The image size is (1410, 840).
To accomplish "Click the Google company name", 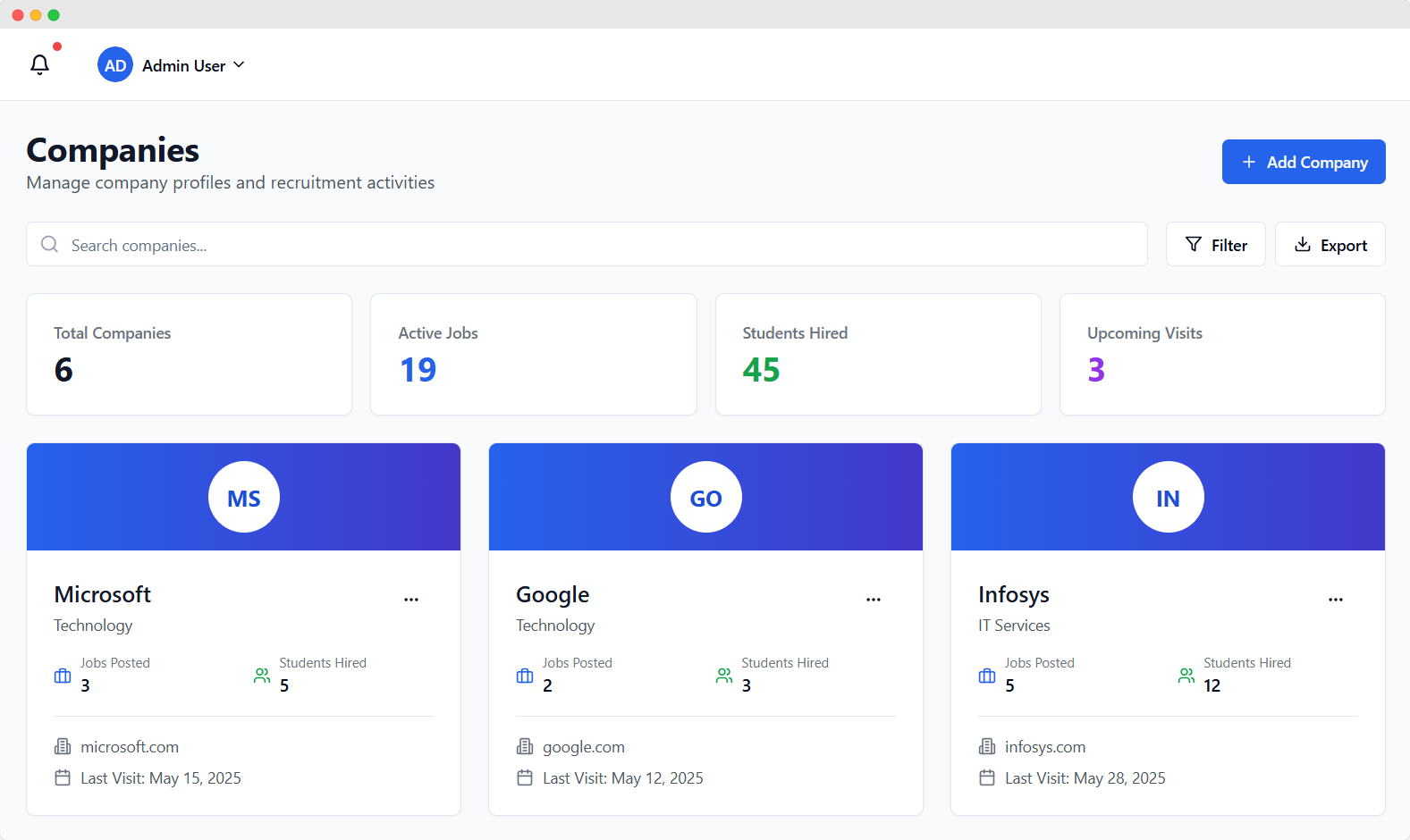I will click(x=553, y=595).
